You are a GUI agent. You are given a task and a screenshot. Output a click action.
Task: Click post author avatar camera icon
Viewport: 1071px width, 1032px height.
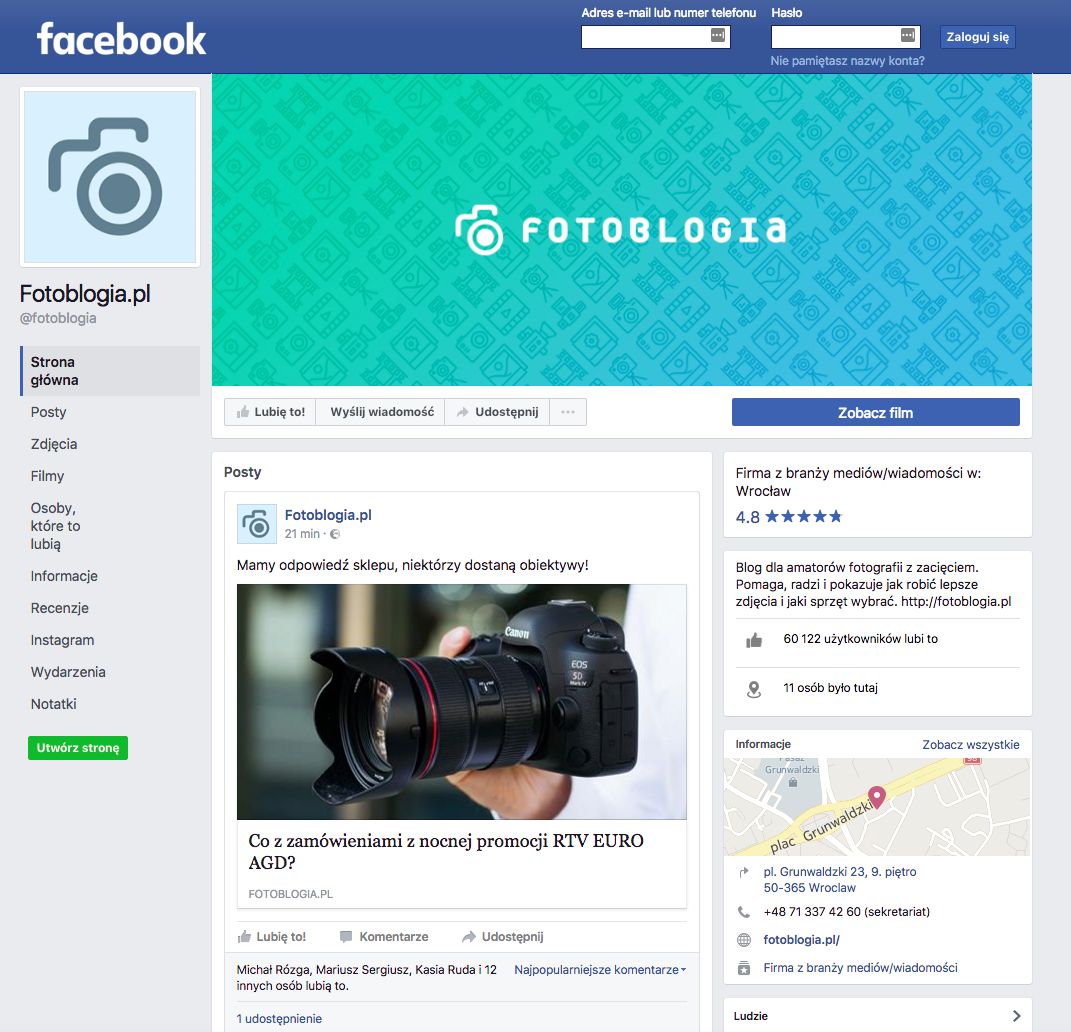(x=256, y=524)
